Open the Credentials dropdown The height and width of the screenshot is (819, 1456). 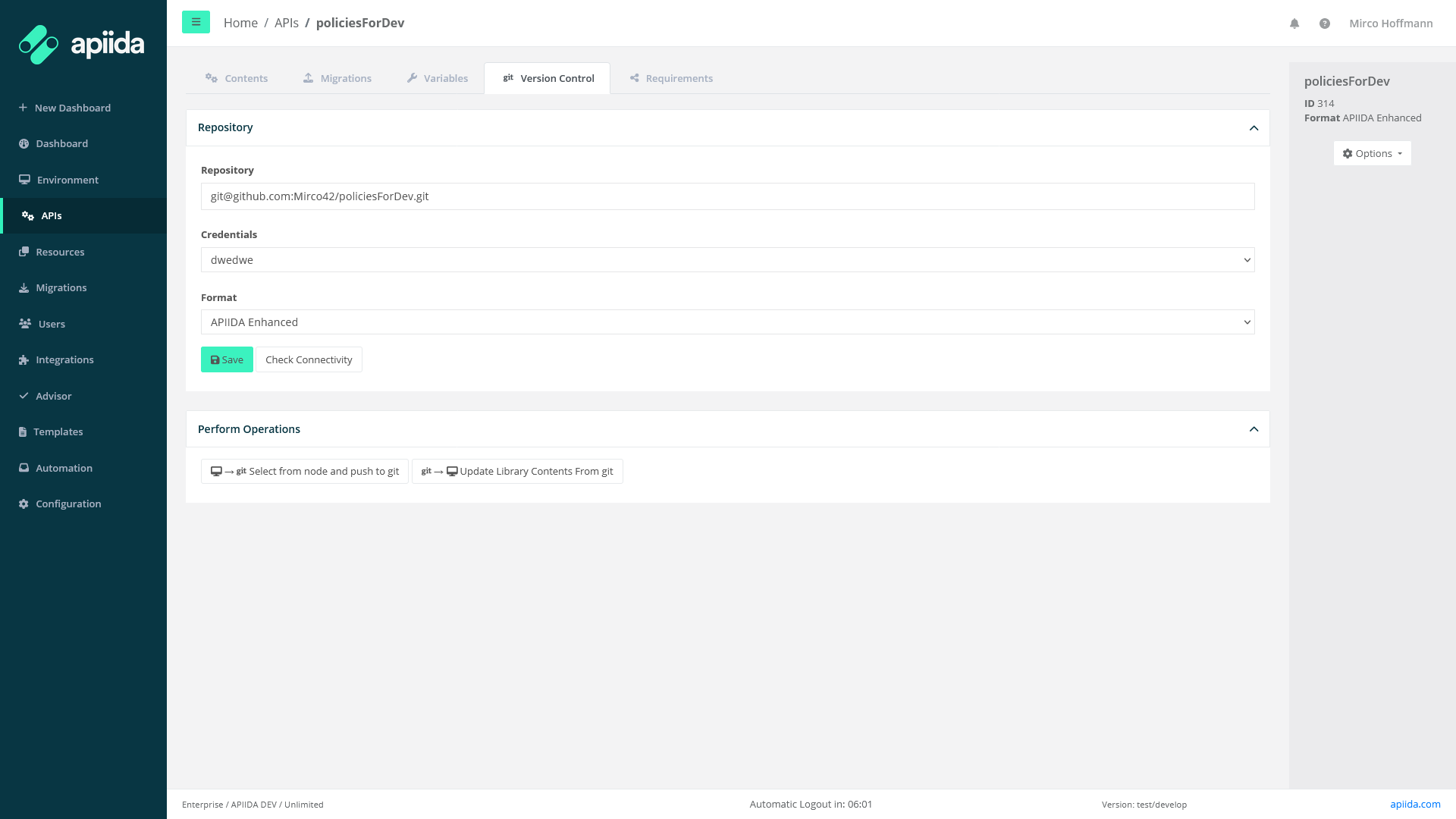coord(727,260)
